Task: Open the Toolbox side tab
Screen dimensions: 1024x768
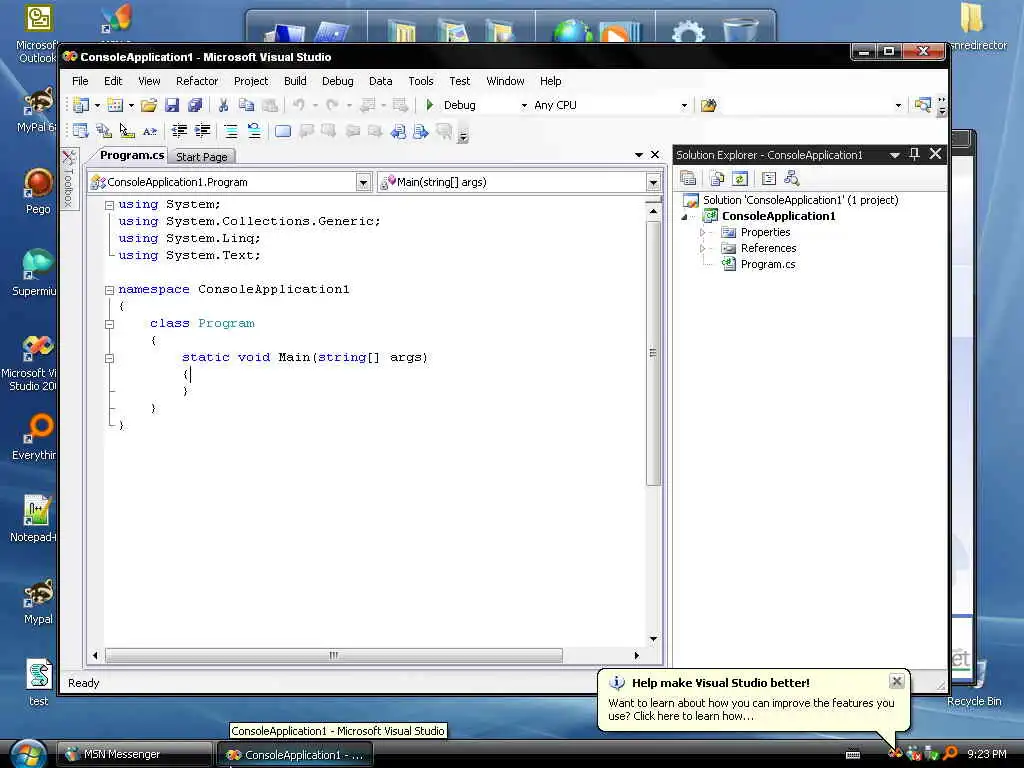Action: click(69, 178)
